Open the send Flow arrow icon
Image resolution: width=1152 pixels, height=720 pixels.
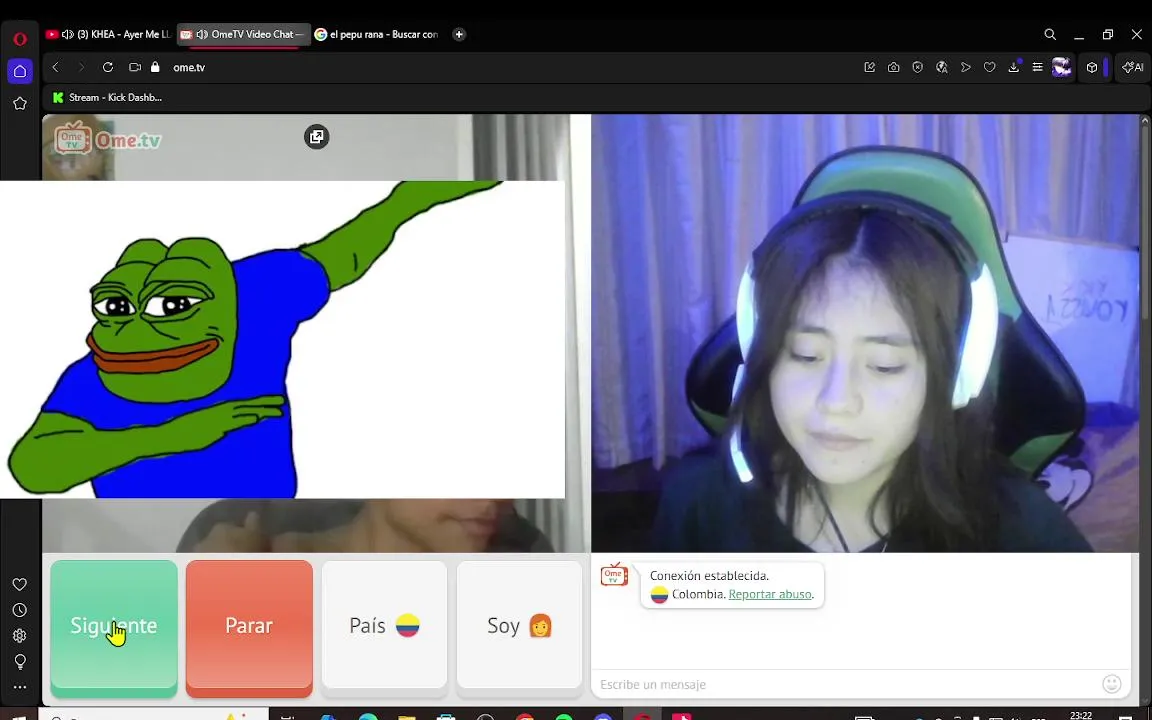966,67
